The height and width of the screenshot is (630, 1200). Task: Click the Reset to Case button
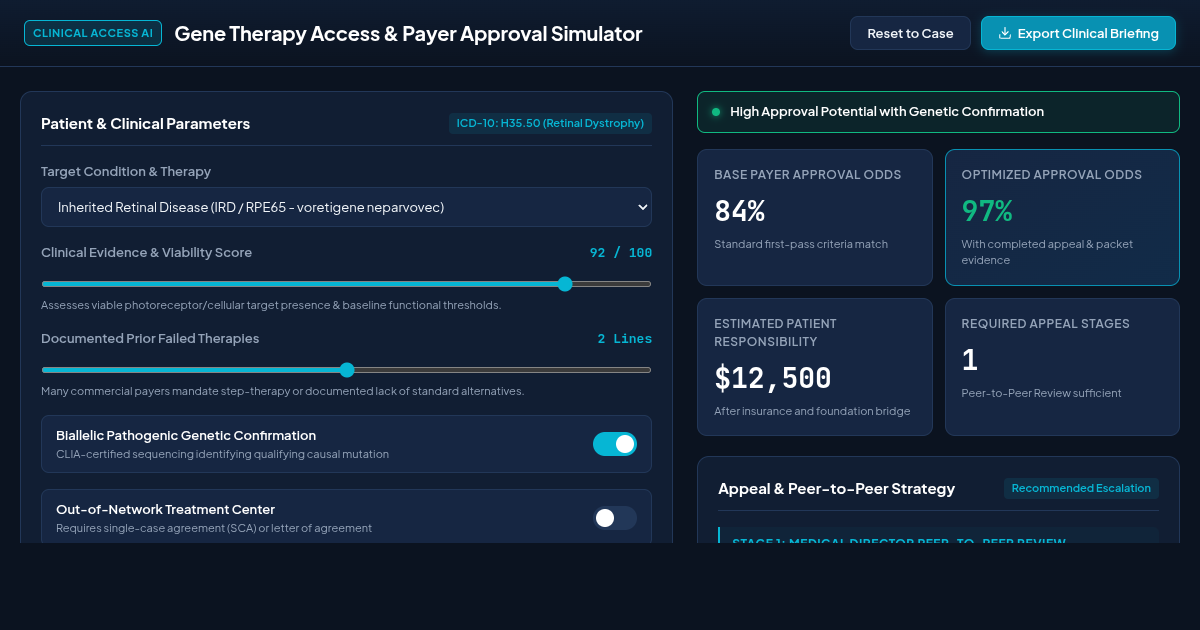click(x=910, y=33)
